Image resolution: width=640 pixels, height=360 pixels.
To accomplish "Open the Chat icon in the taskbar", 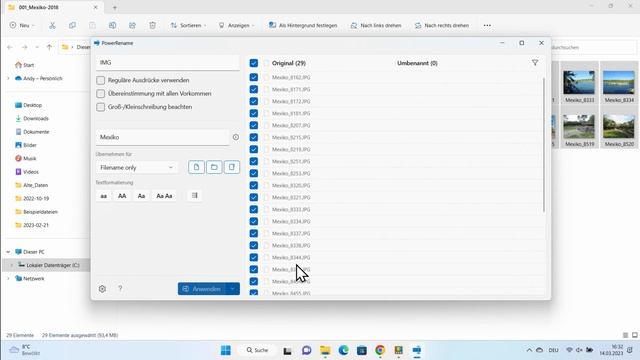I will pyautogui.click(x=307, y=350).
